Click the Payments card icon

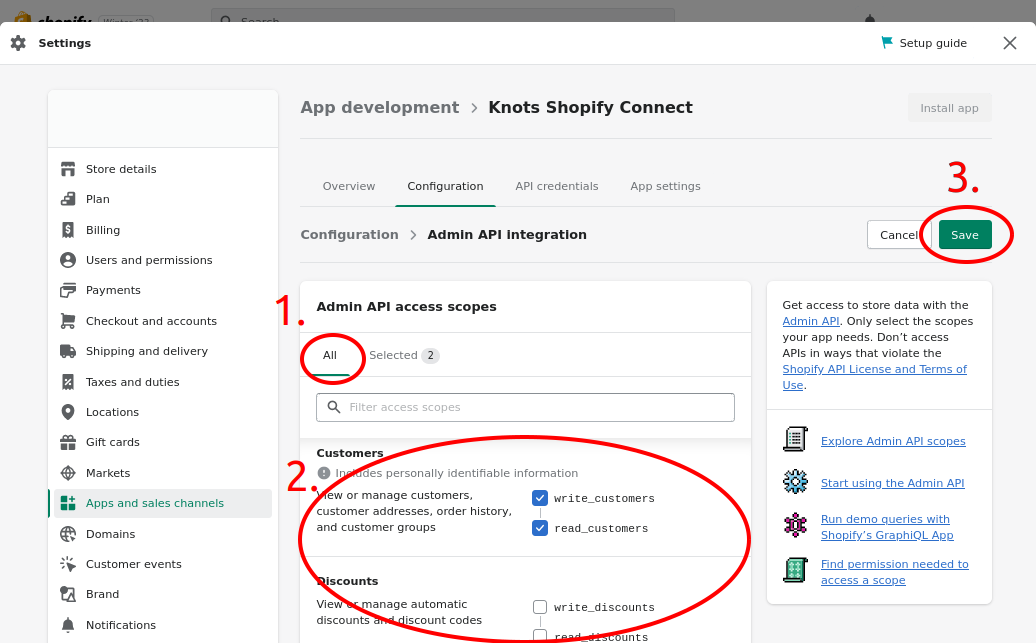[x=68, y=290]
